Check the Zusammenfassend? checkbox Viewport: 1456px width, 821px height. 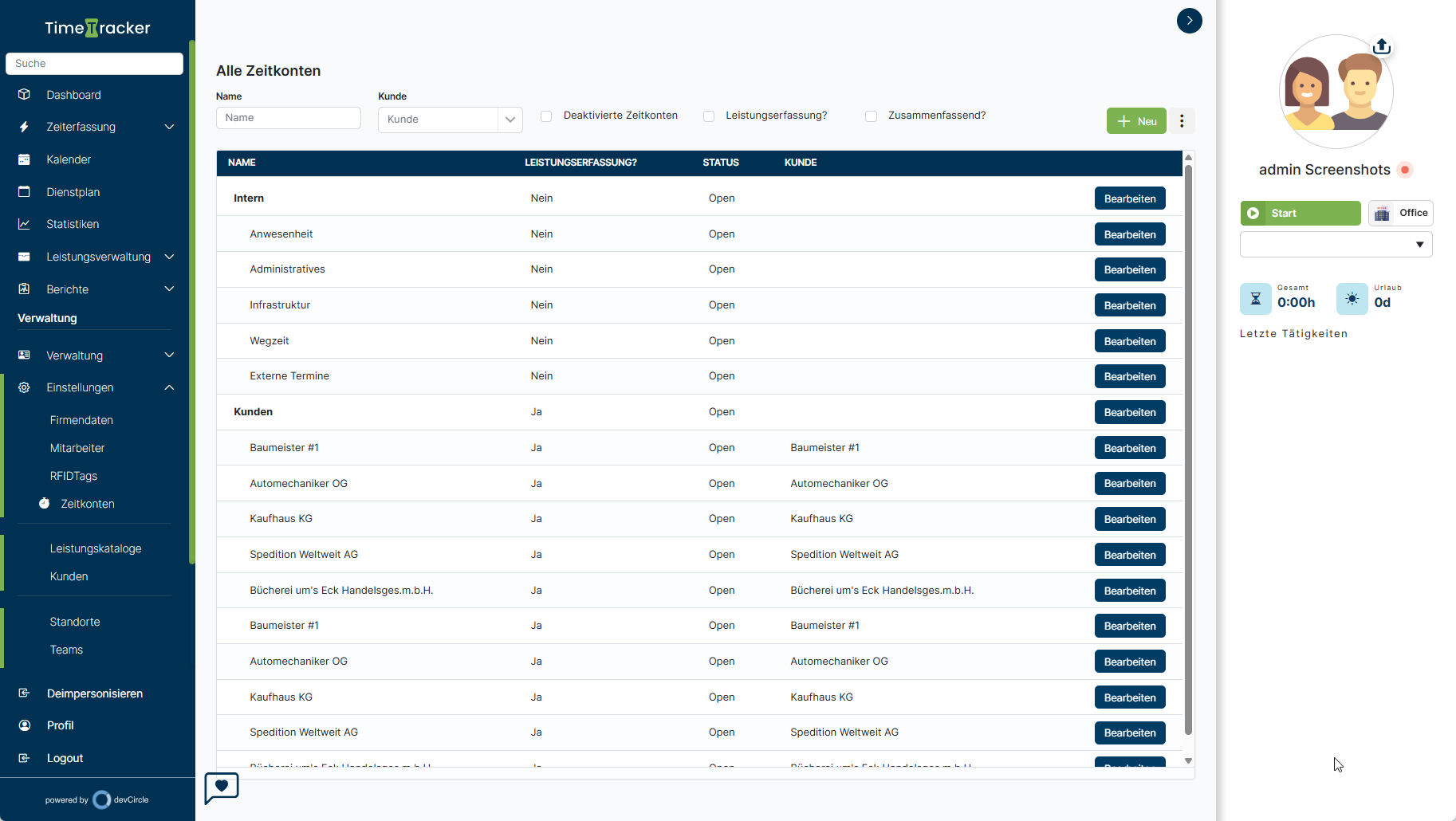pos(872,116)
